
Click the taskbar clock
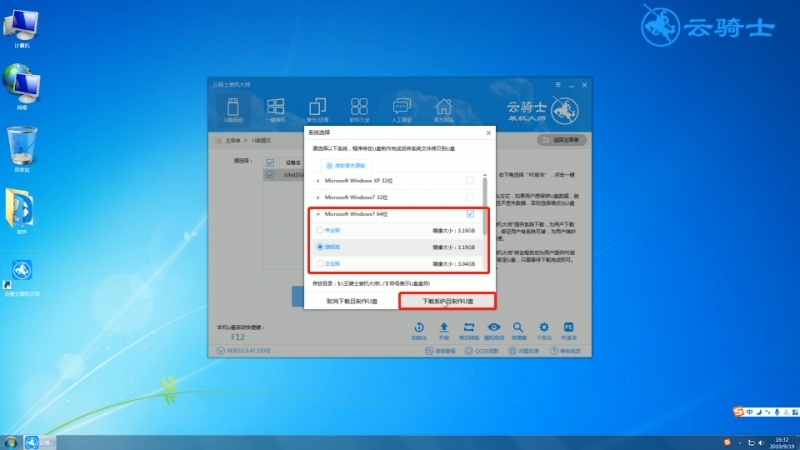click(783, 443)
